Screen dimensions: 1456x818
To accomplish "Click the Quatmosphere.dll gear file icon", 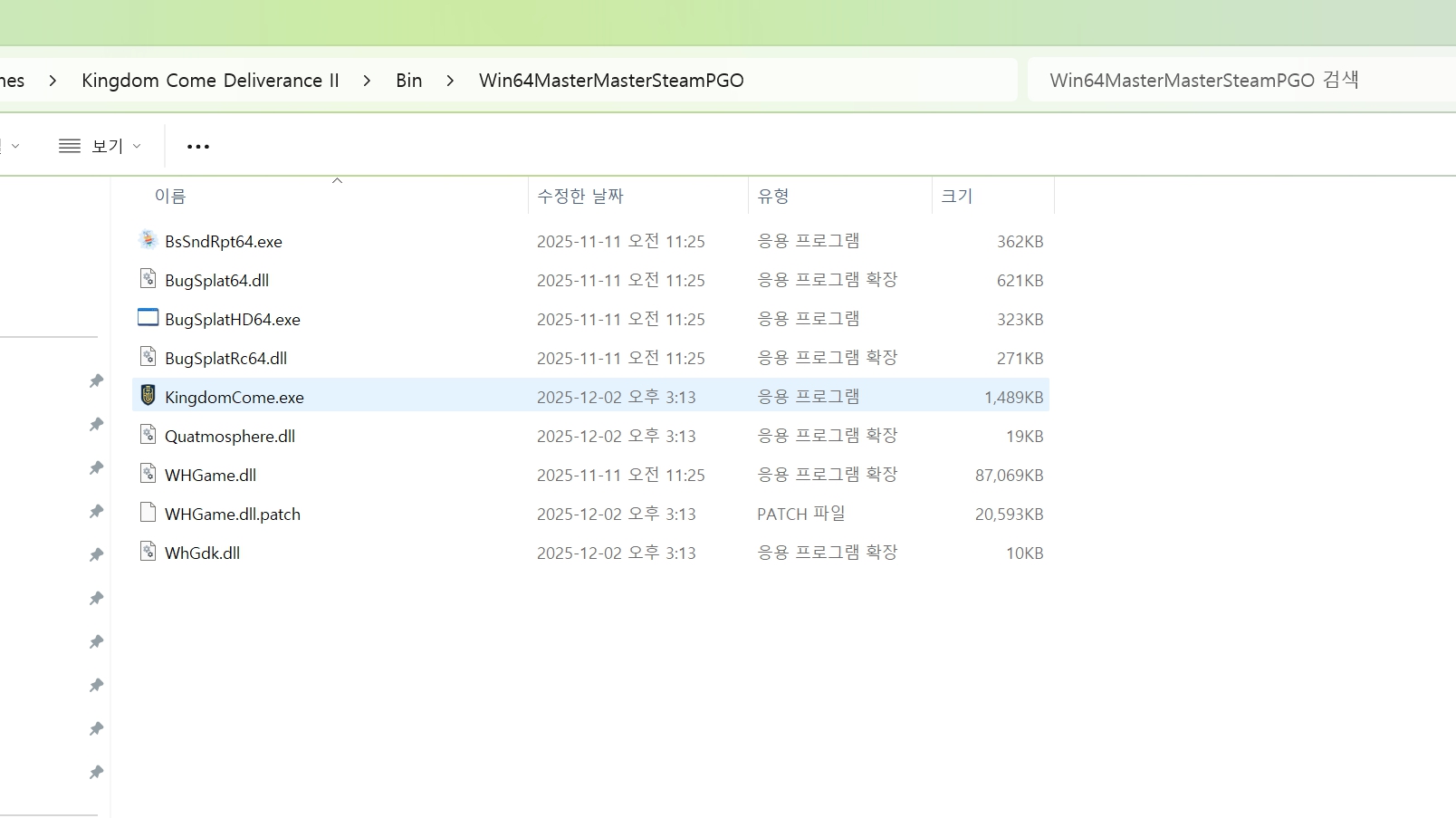I will pyautogui.click(x=148, y=435).
